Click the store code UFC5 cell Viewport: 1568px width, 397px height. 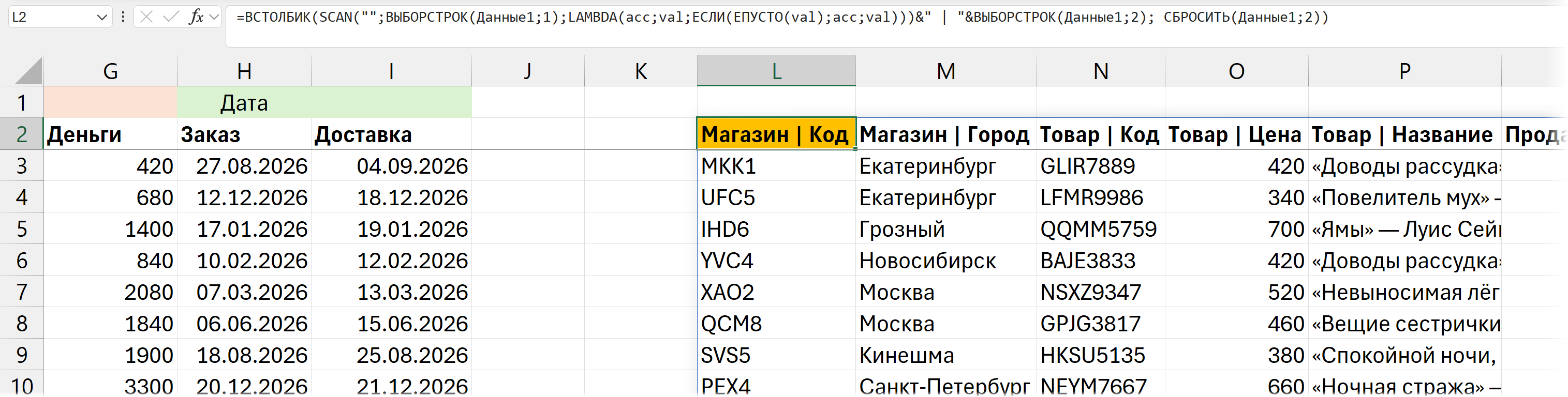click(x=776, y=197)
